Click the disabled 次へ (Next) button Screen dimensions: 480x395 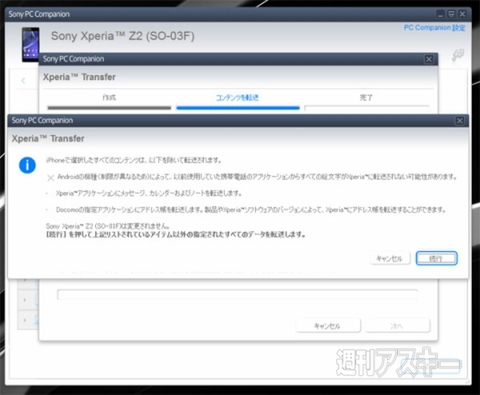[x=397, y=326]
